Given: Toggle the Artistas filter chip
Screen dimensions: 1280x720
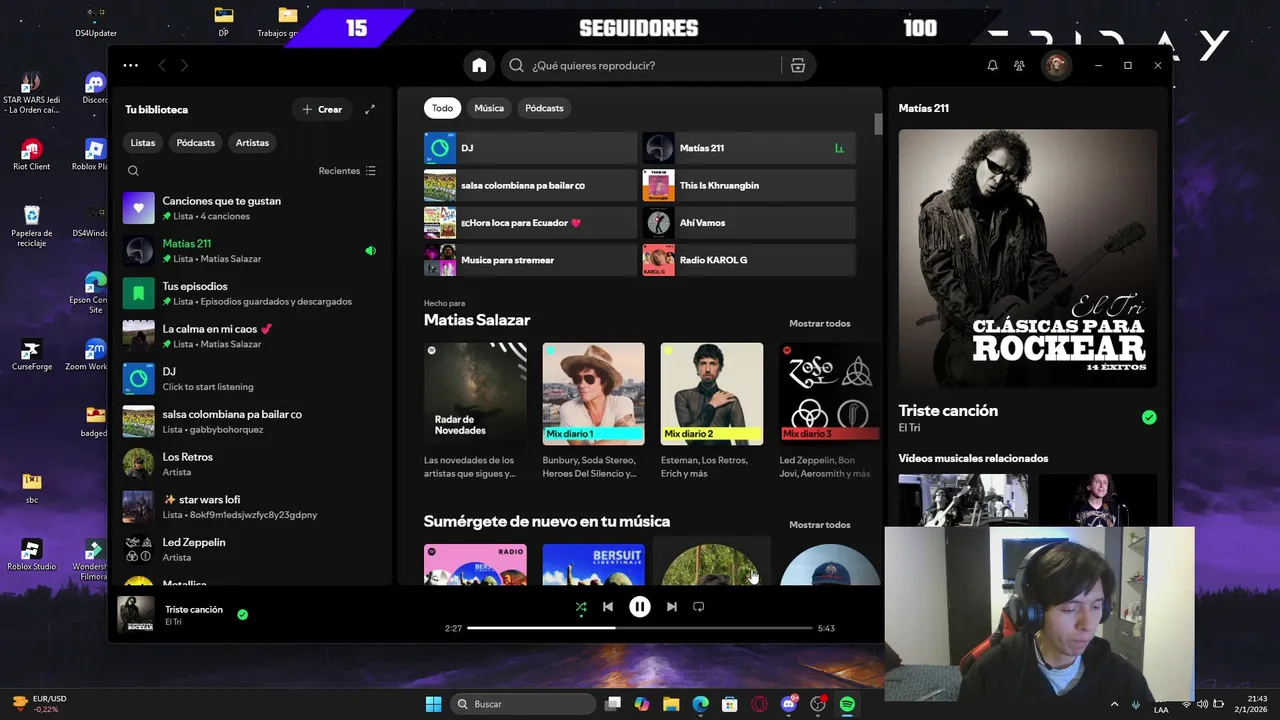Looking at the screenshot, I should pyautogui.click(x=252, y=142).
